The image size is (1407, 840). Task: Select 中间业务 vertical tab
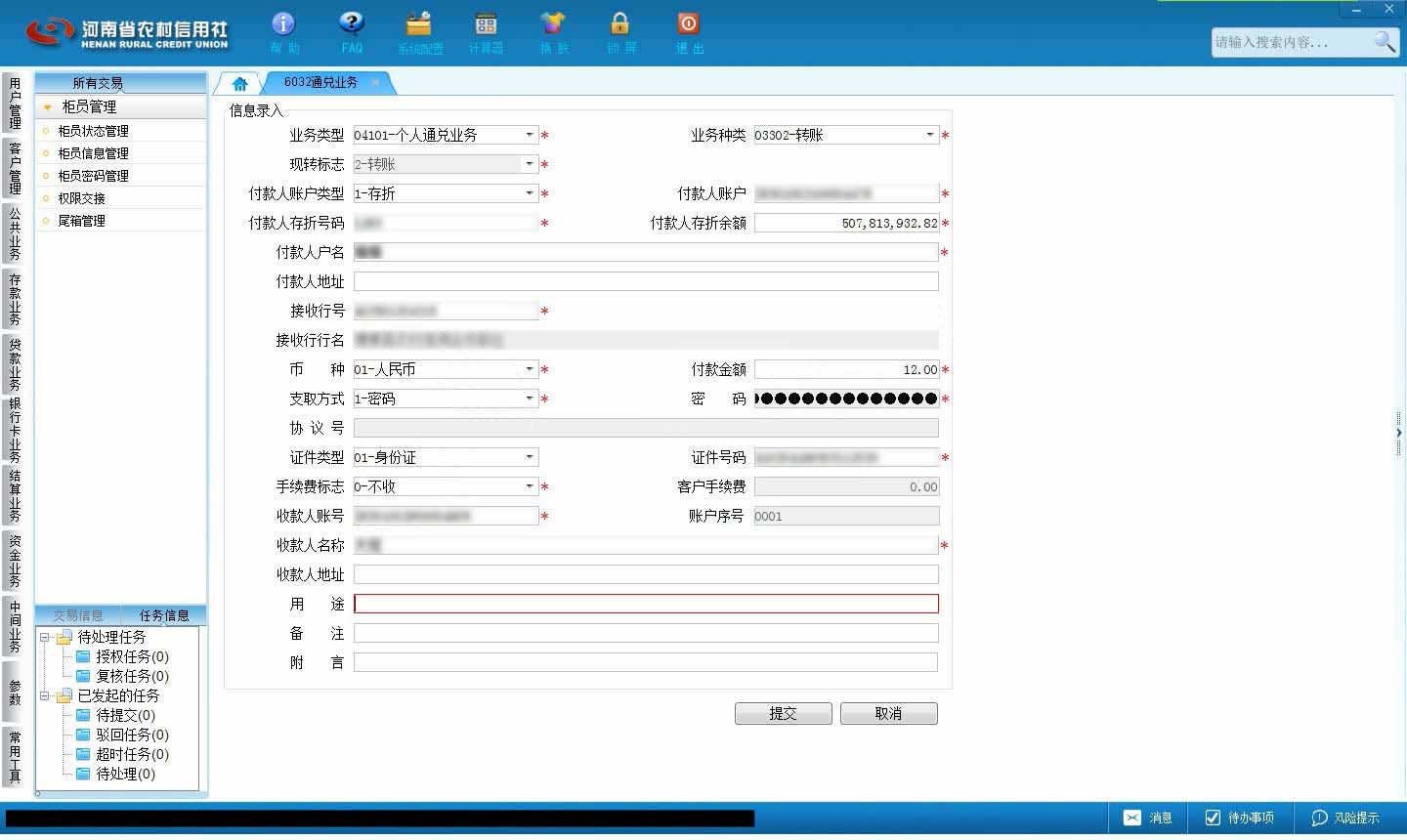point(14,626)
